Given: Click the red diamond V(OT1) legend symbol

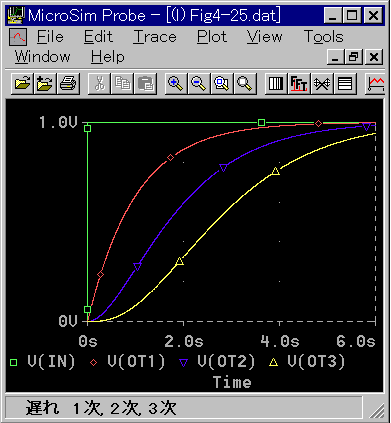Looking at the screenshot, I should click(94, 362).
